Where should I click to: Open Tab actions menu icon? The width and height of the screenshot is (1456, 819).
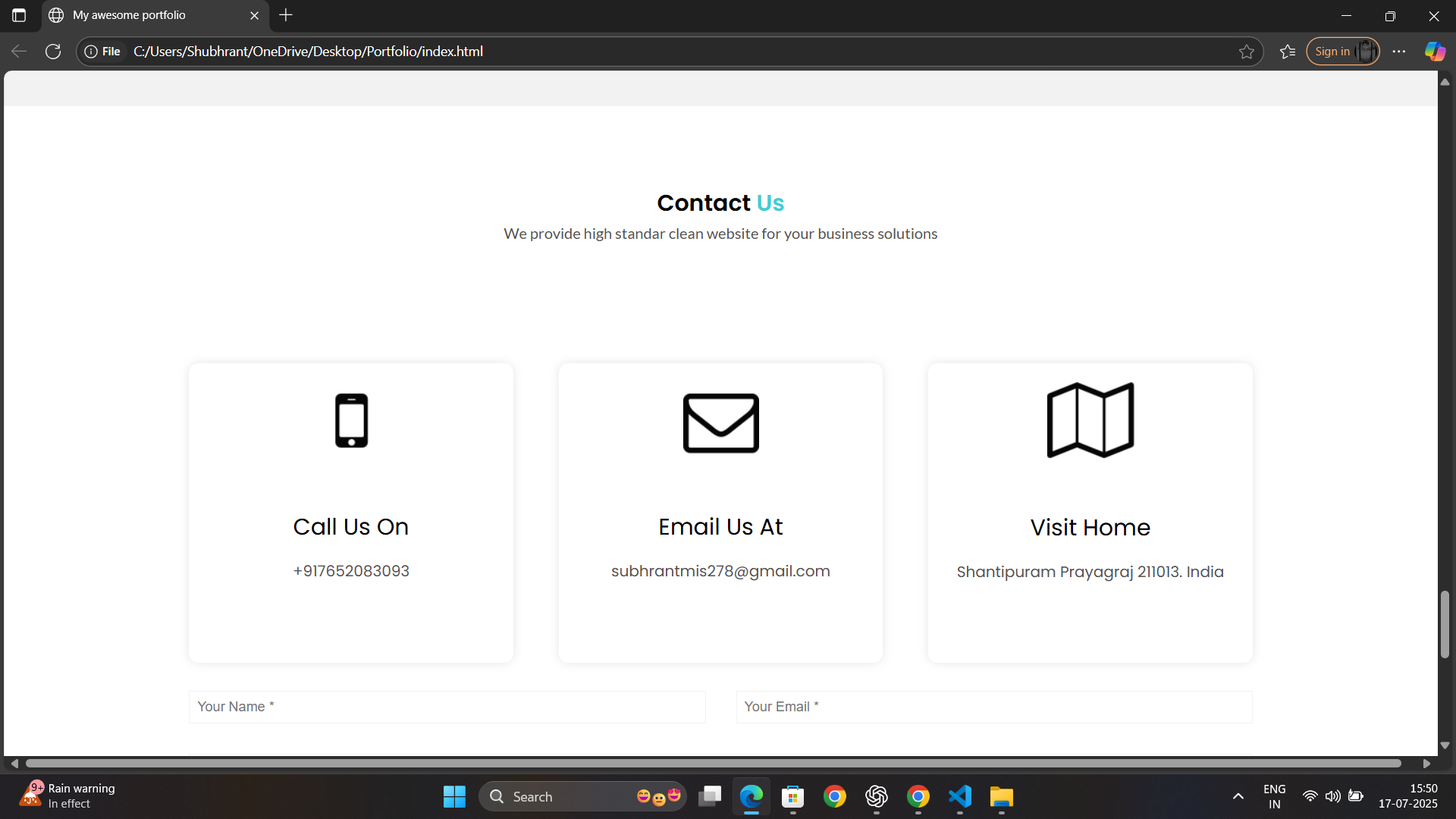click(x=19, y=15)
